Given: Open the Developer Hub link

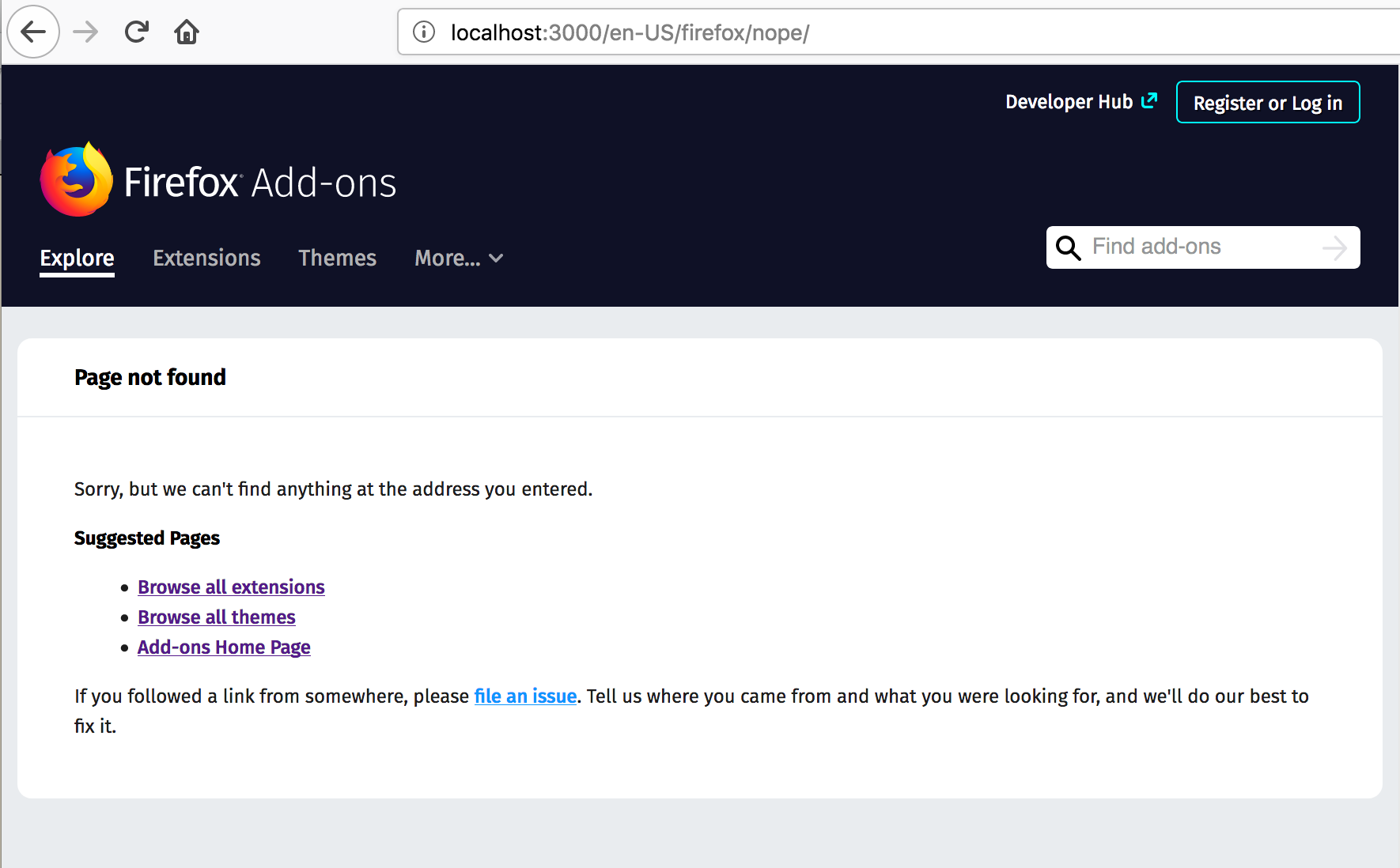Looking at the screenshot, I should (1081, 102).
